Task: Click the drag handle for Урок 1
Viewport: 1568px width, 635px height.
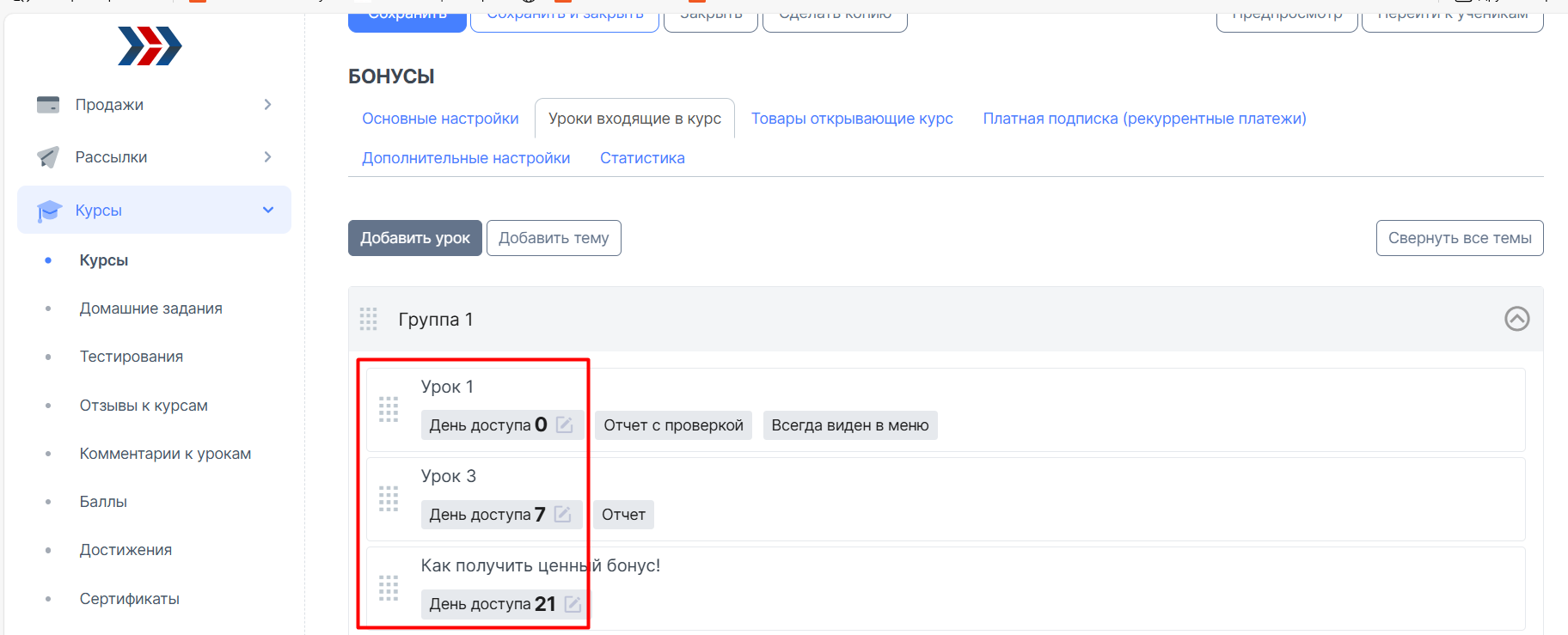Action: pos(389,409)
